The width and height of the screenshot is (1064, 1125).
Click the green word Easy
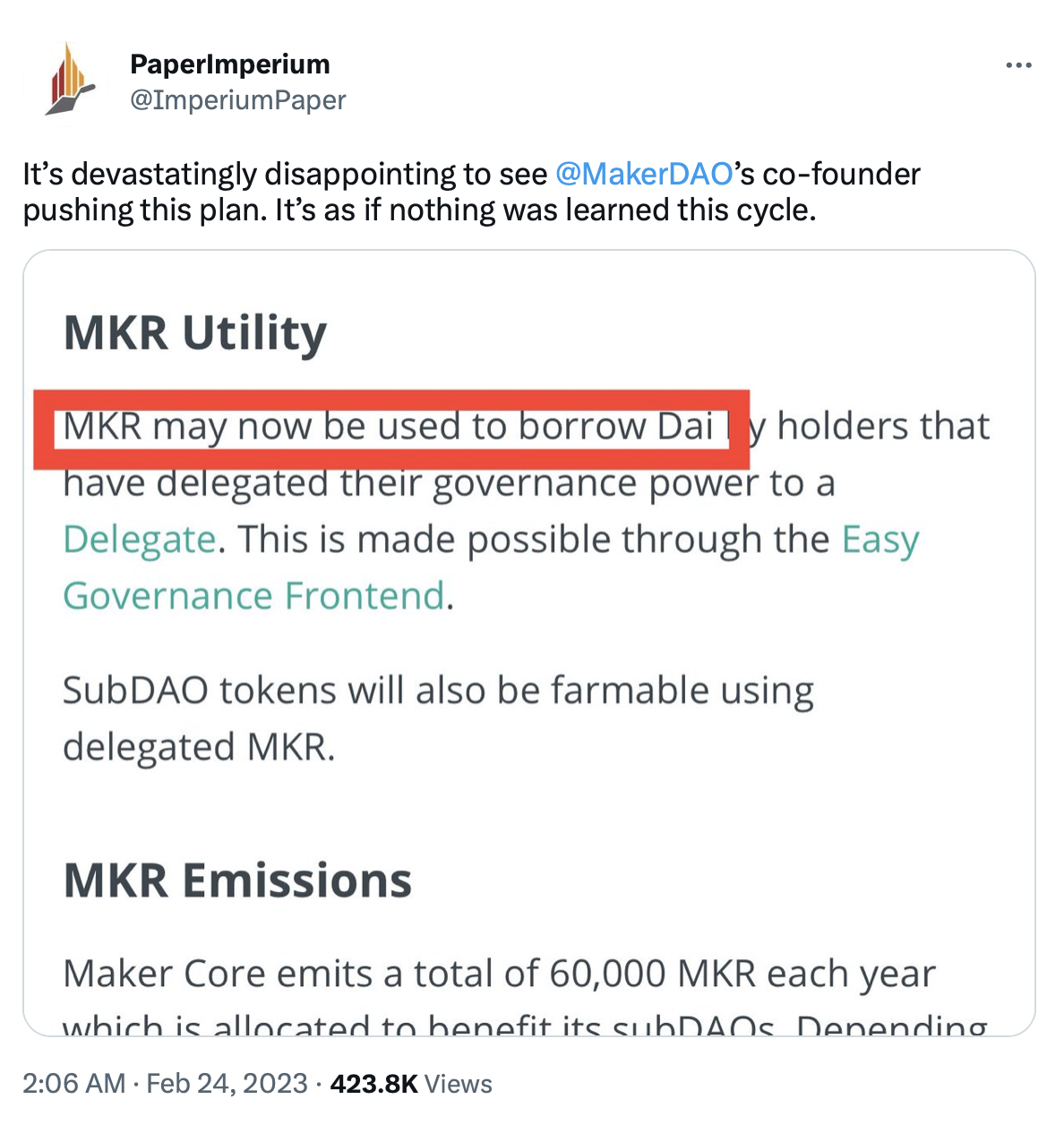tap(880, 540)
